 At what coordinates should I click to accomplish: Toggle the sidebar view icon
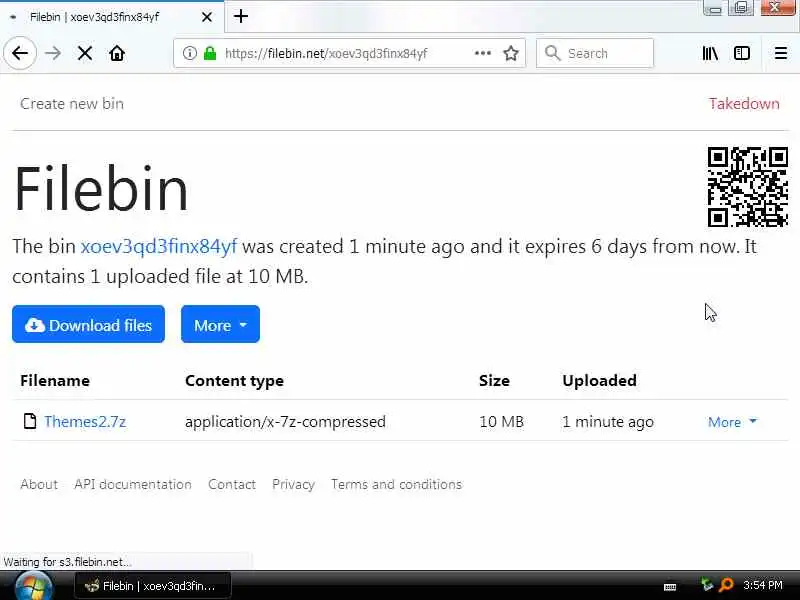(741, 53)
